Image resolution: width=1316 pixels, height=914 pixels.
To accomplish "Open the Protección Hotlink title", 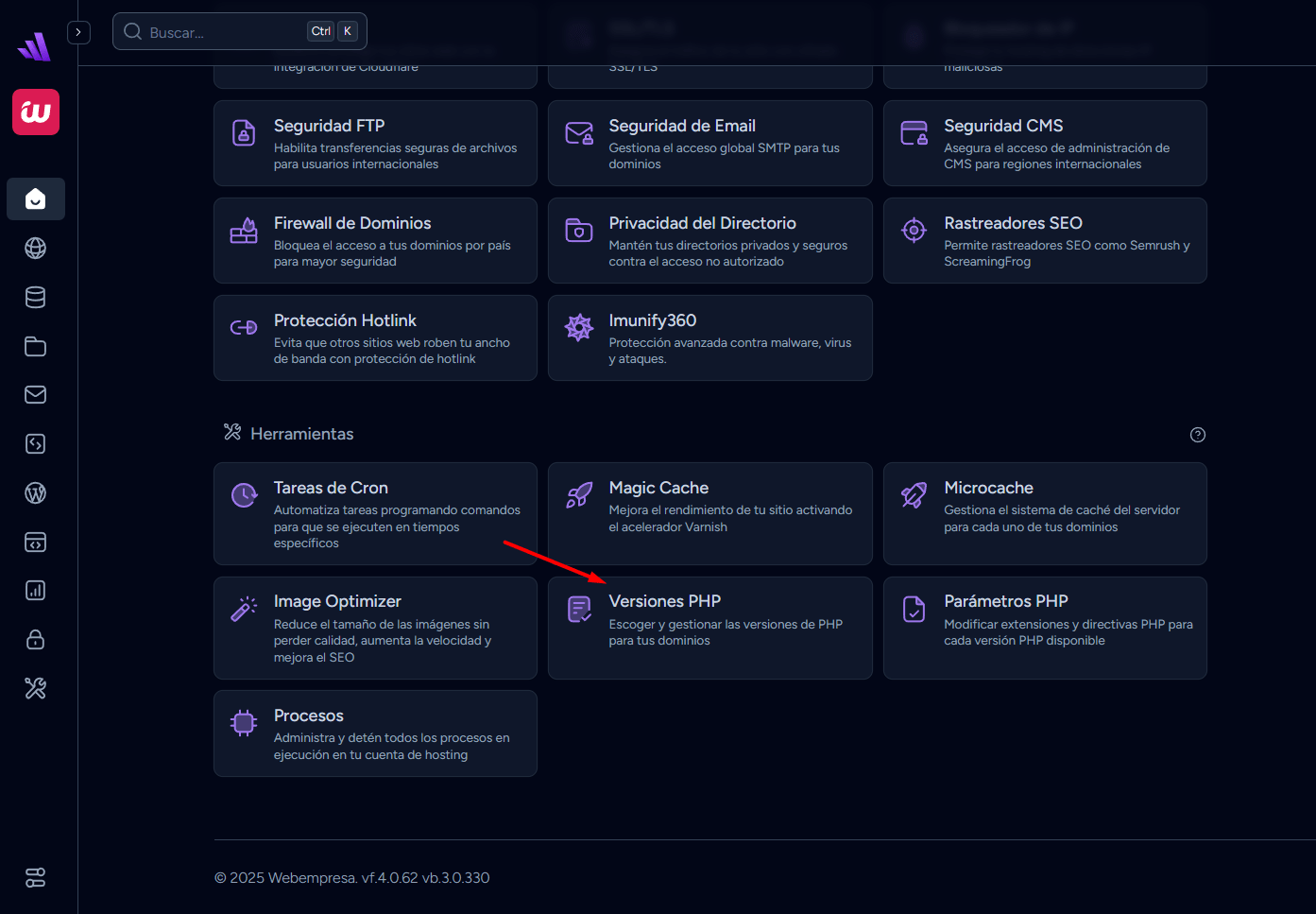I will click(x=345, y=320).
